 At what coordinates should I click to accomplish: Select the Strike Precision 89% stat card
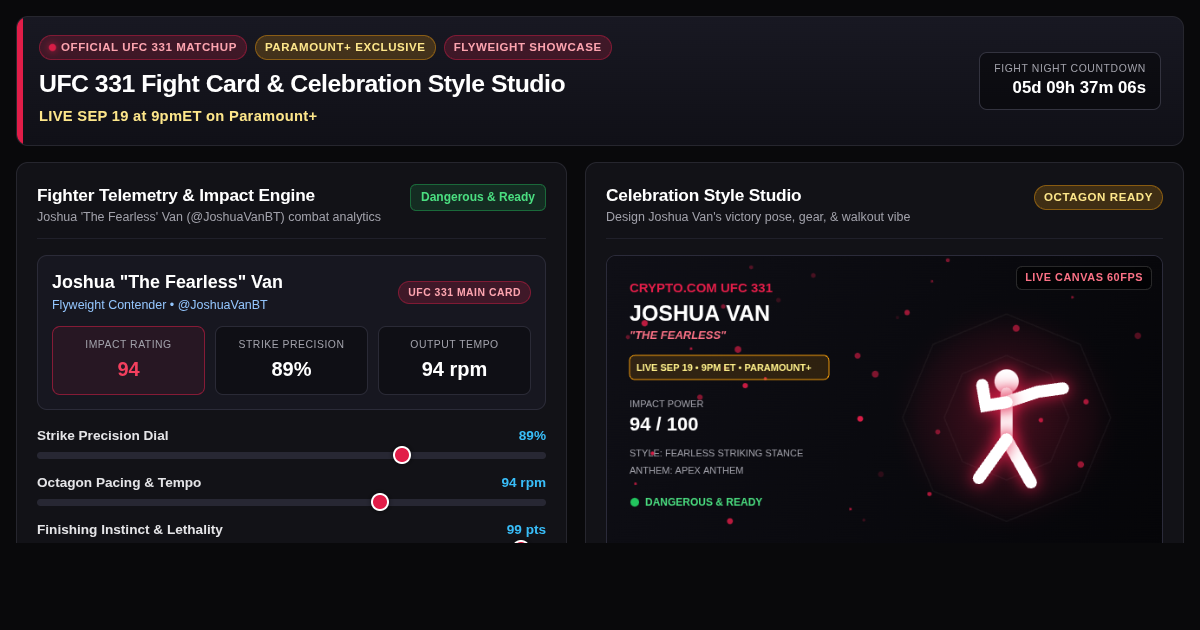[291, 360]
